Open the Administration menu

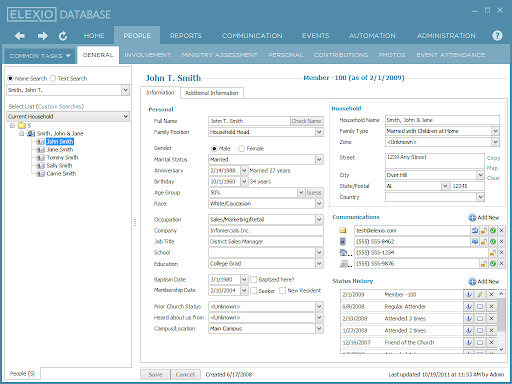pos(446,35)
